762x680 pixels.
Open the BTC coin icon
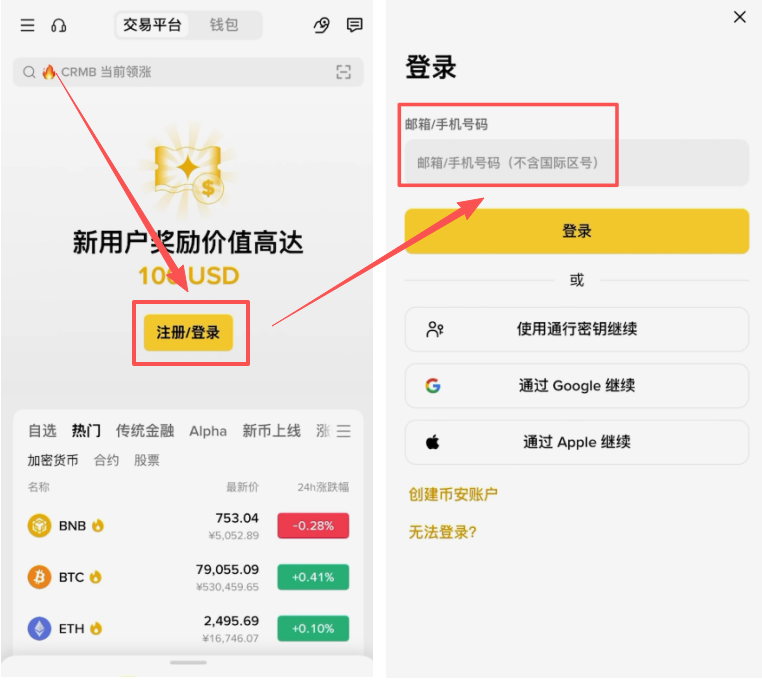39,577
